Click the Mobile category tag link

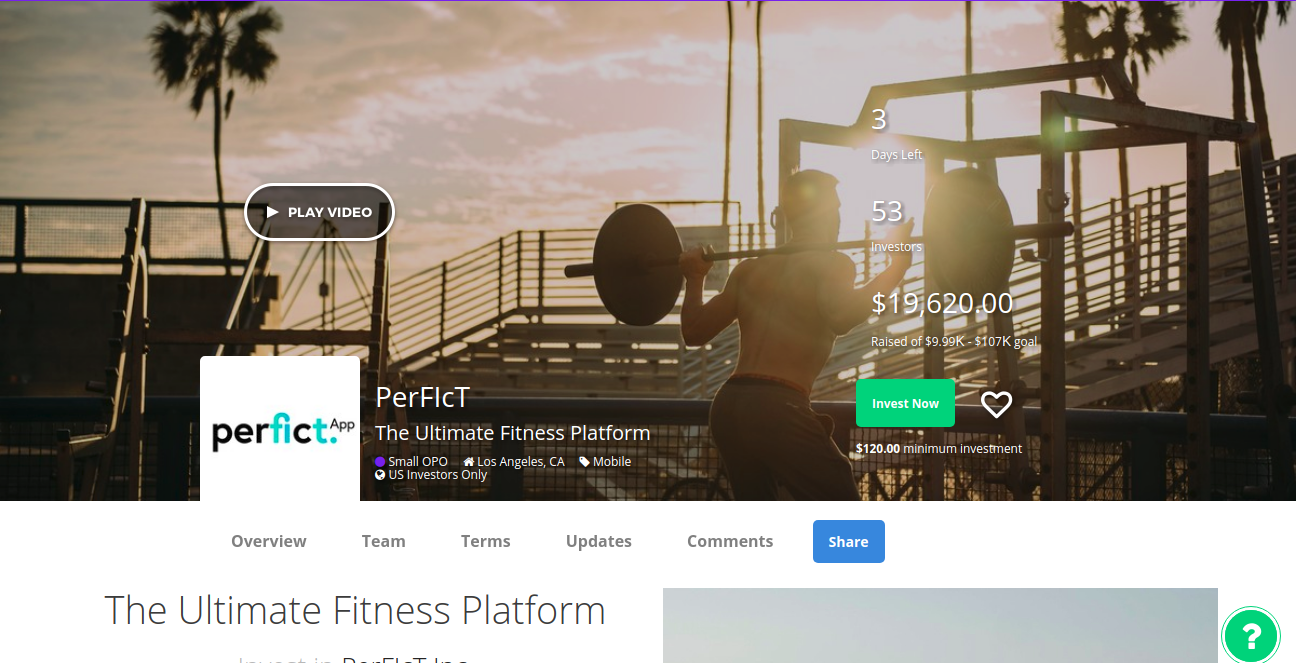pyautogui.click(x=612, y=462)
